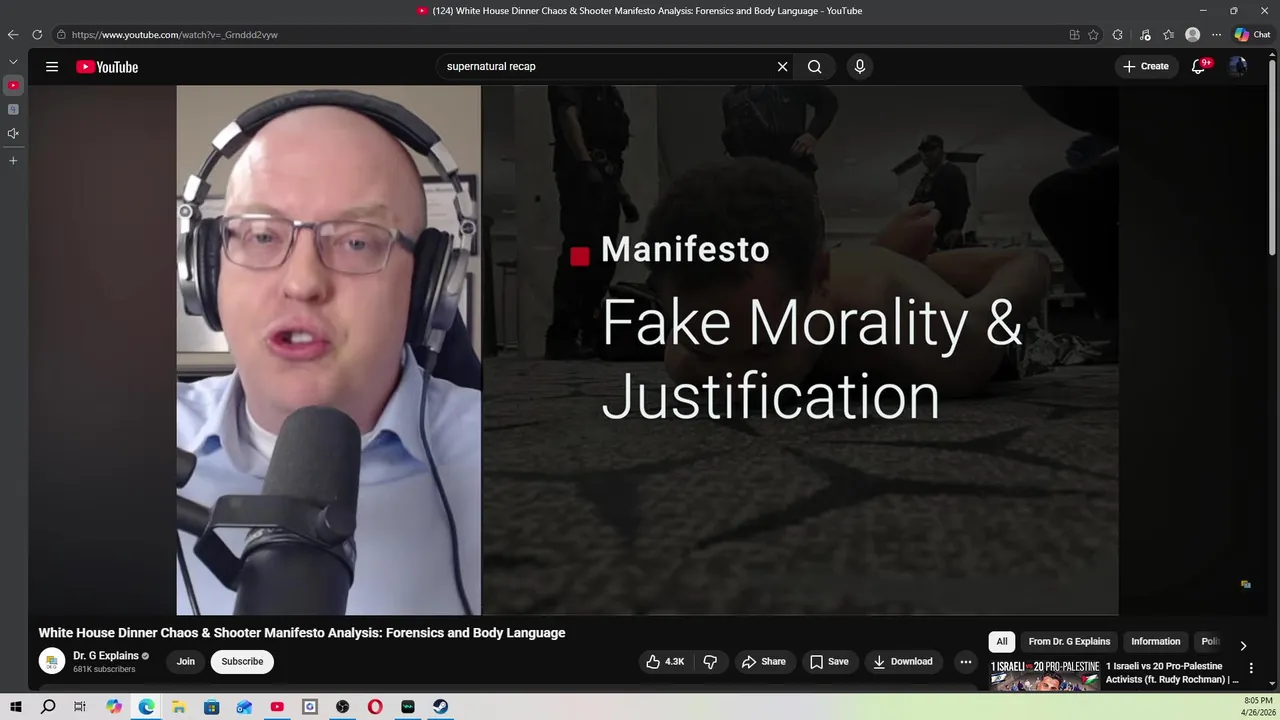The image size is (1280, 720).
Task: Open Windows taskbar search
Action: (x=48, y=707)
